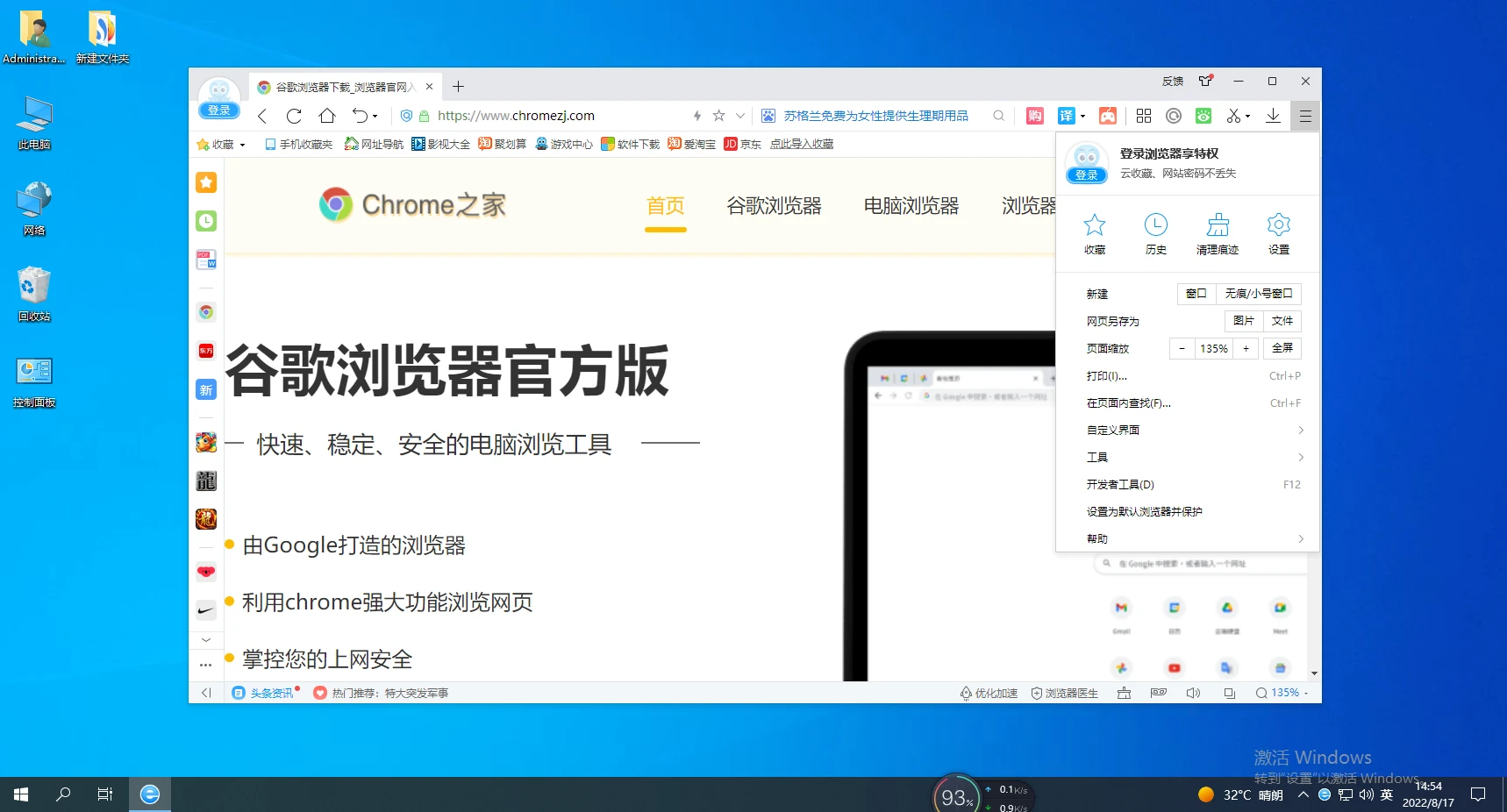The width and height of the screenshot is (1507, 812).
Task: Open 清理痕迹 in menu panel
Action: point(1218,234)
